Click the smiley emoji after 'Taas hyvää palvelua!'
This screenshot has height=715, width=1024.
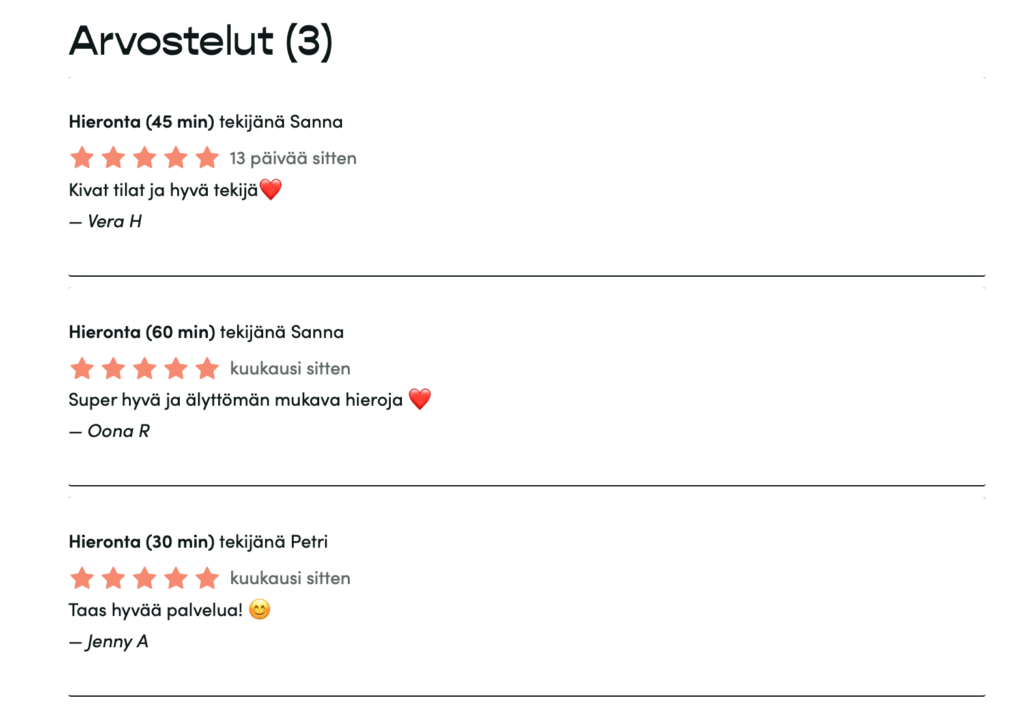point(260,609)
